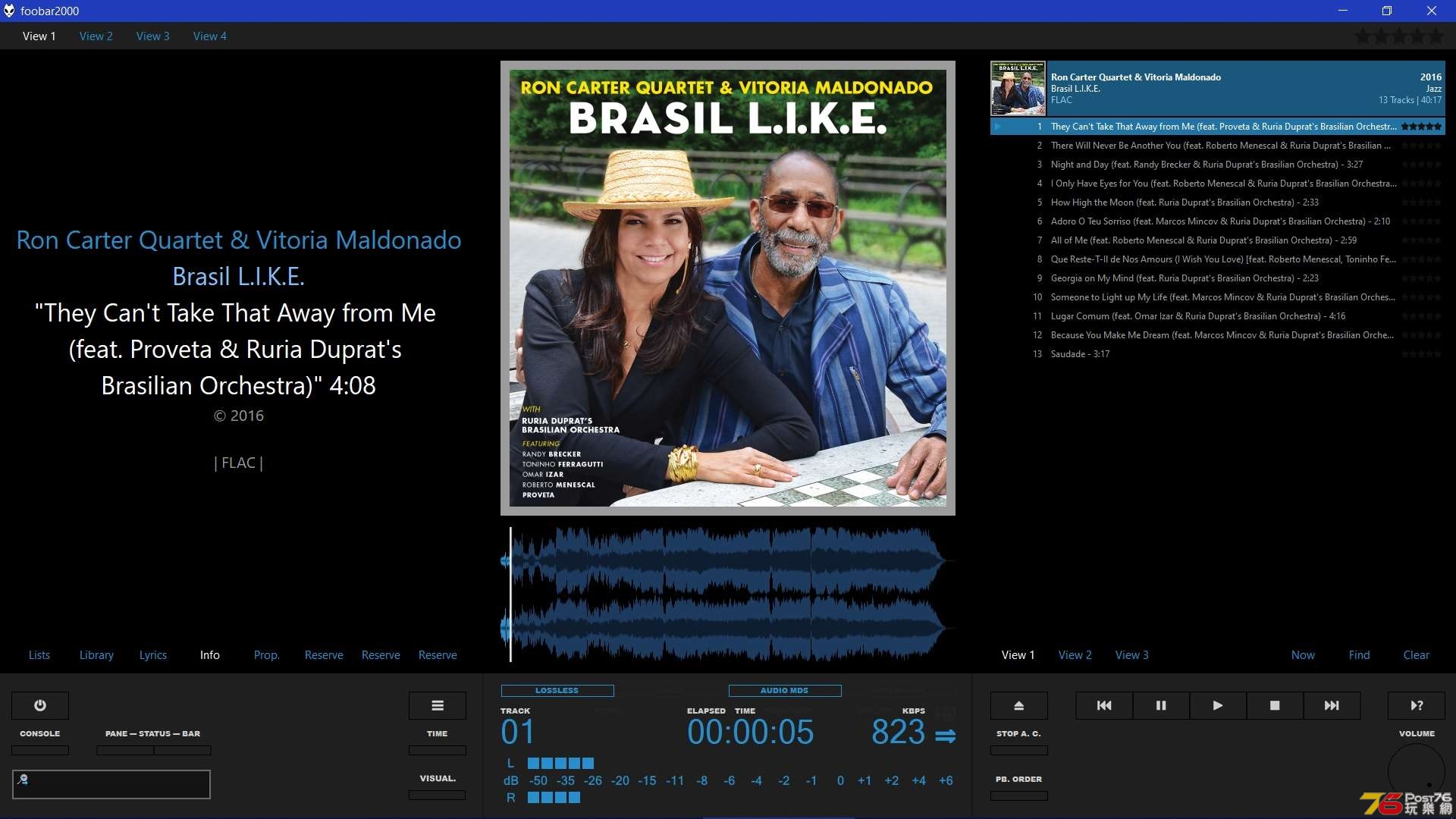Toggle the Visual. button bar
Image resolution: width=1456 pixels, height=819 pixels.
point(438,795)
